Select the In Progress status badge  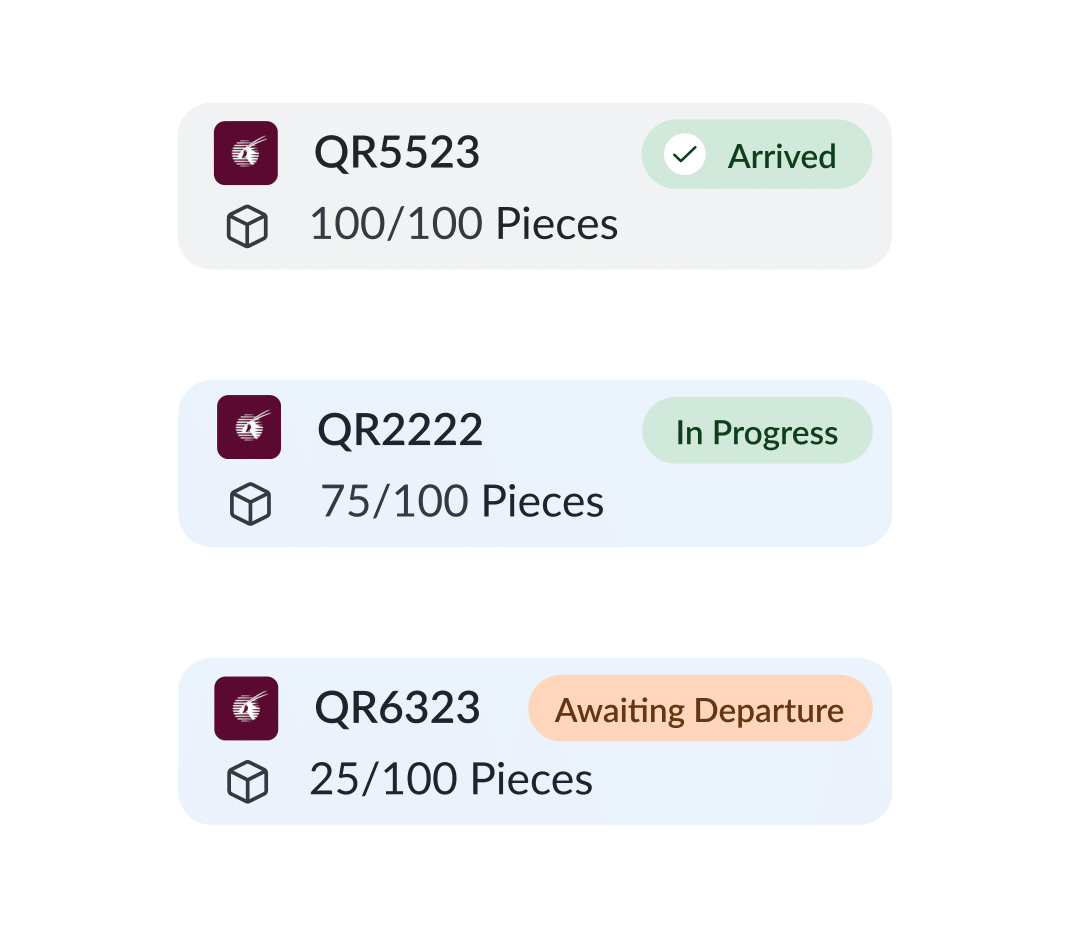click(758, 430)
